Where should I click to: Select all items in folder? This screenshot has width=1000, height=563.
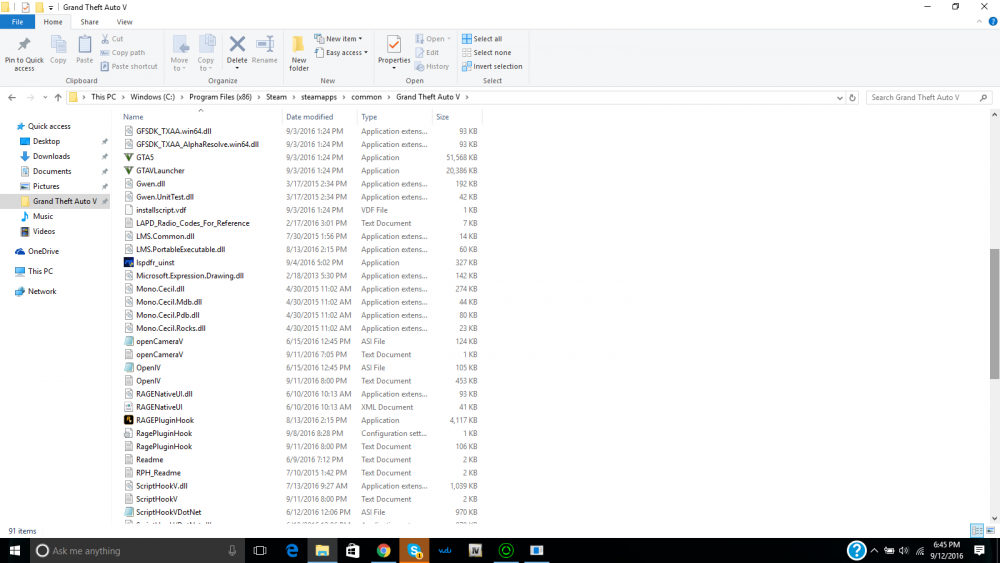(x=482, y=39)
